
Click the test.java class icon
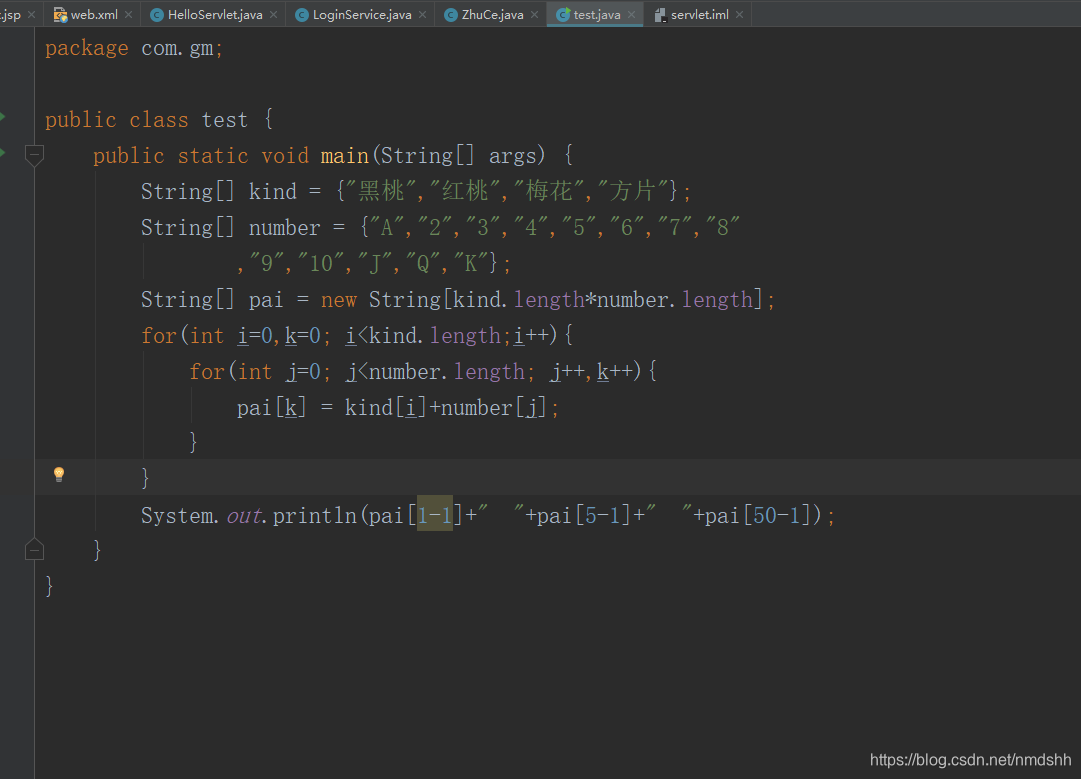(563, 14)
